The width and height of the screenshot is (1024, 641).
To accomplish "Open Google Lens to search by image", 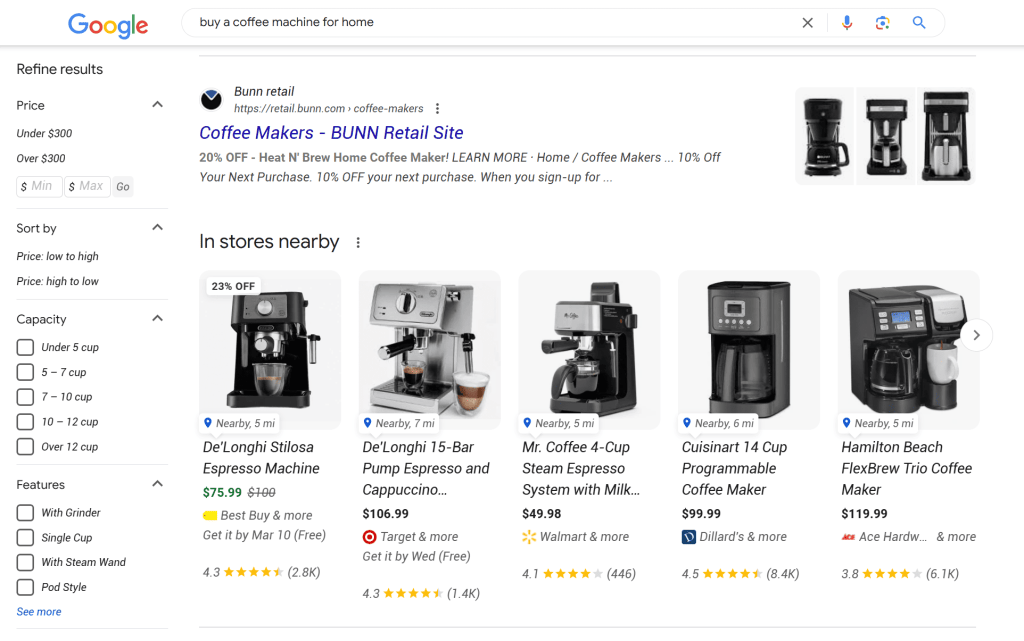I will (x=883, y=22).
